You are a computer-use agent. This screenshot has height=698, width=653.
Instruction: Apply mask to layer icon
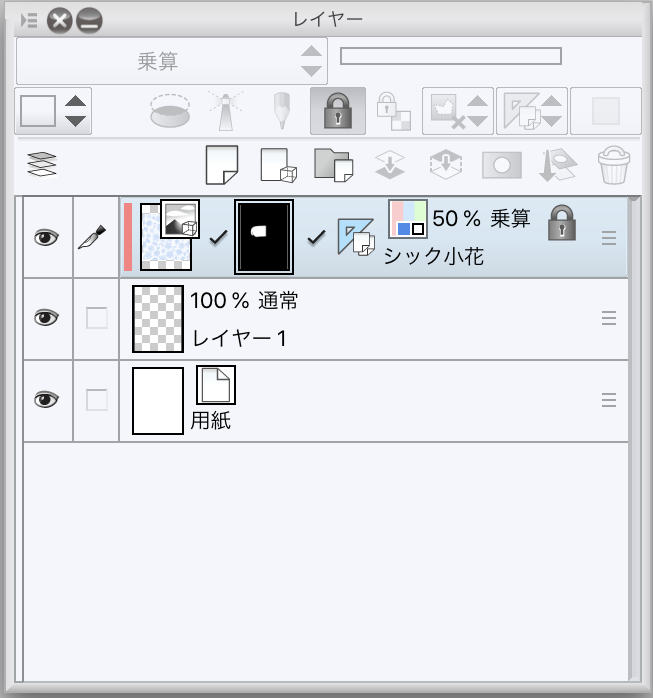tap(558, 165)
